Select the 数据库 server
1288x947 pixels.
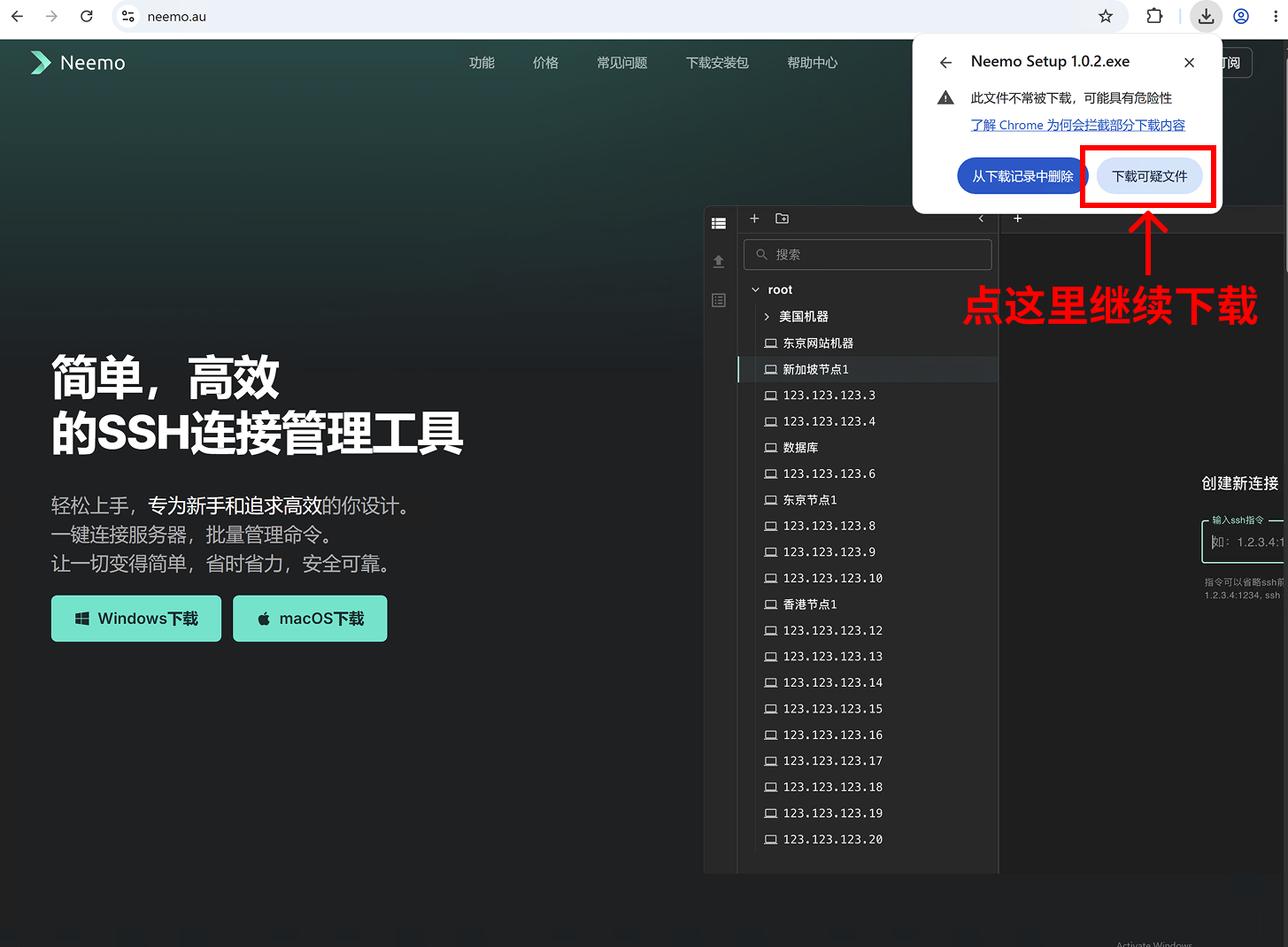click(x=868, y=448)
